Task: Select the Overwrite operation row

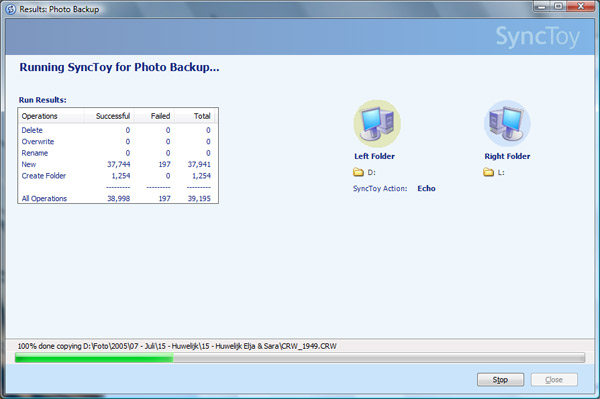Action: click(x=116, y=142)
